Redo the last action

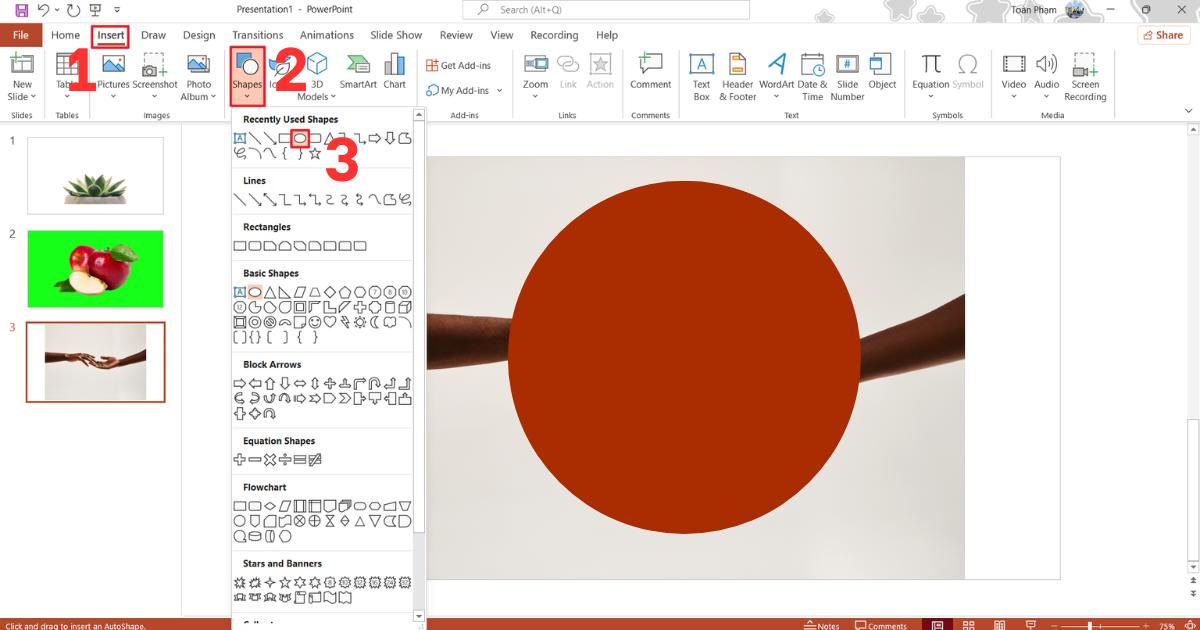coord(73,10)
